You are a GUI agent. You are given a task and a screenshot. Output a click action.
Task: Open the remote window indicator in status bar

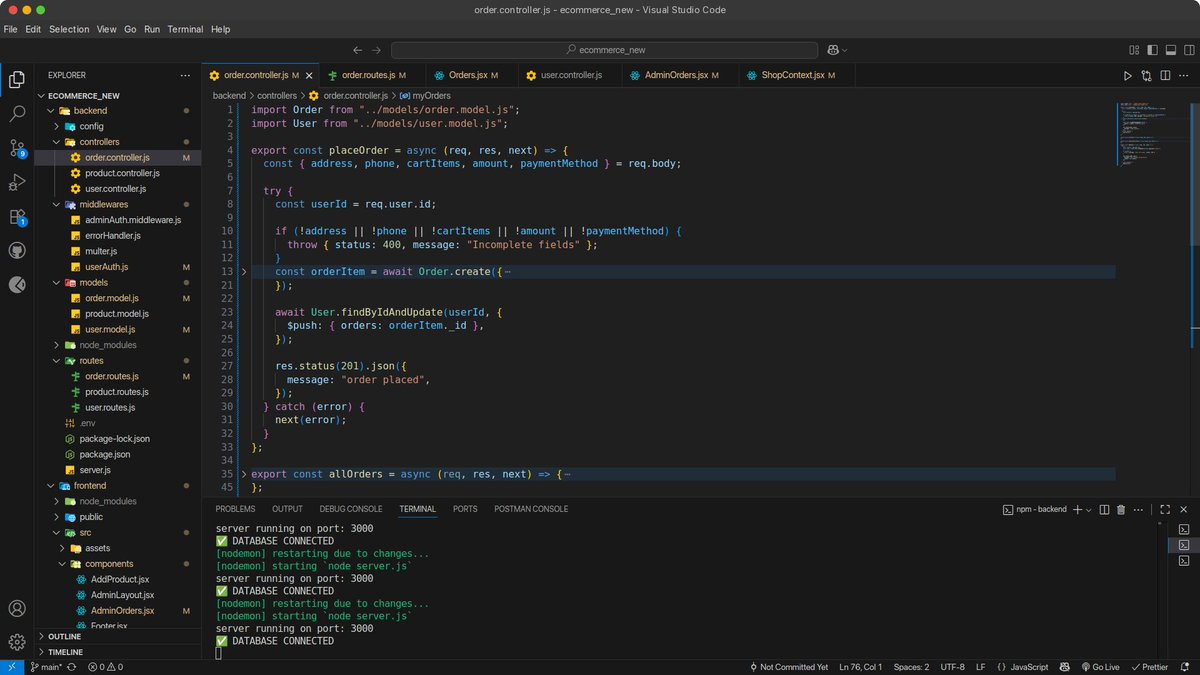[11, 667]
